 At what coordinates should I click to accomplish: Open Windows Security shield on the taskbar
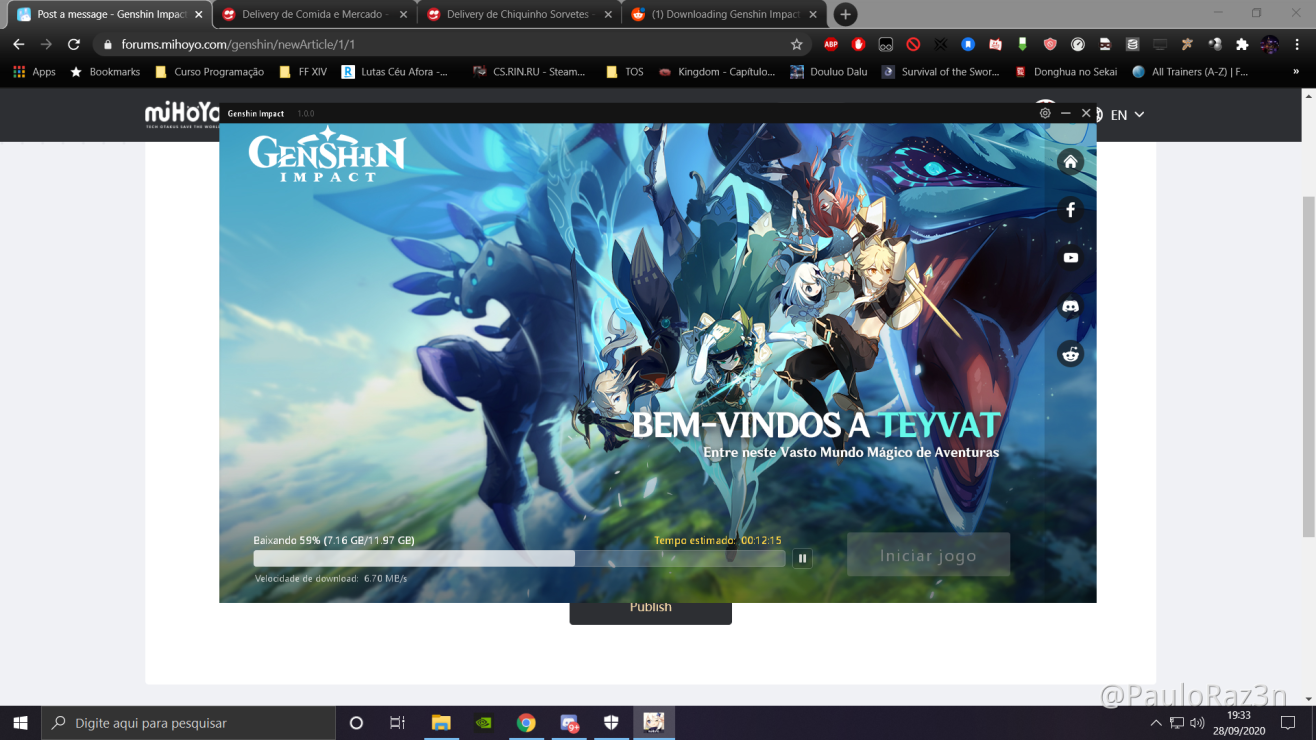pos(611,722)
